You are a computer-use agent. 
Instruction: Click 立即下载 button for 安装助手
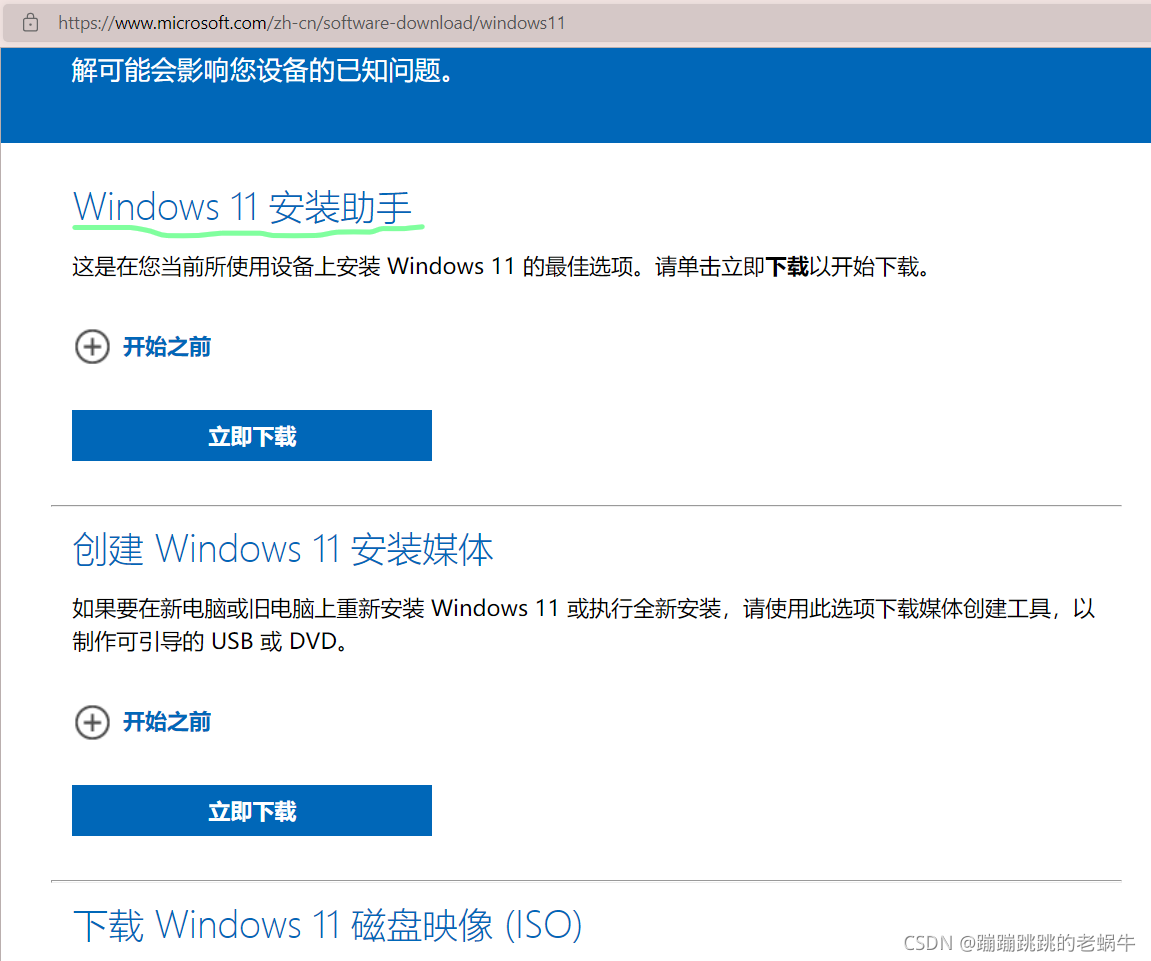(x=252, y=435)
